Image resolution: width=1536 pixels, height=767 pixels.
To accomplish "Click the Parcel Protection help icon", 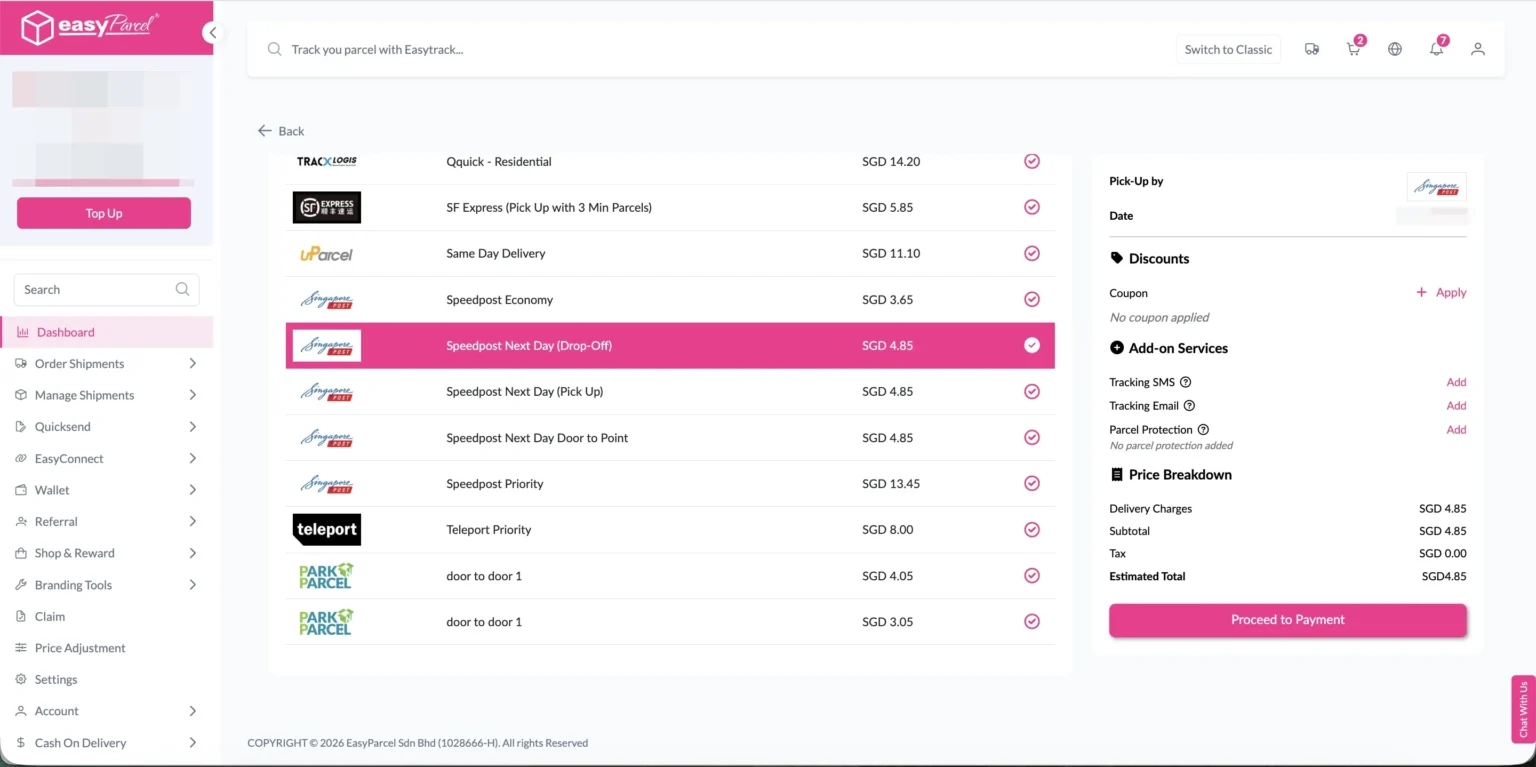I will pyautogui.click(x=1203, y=430).
